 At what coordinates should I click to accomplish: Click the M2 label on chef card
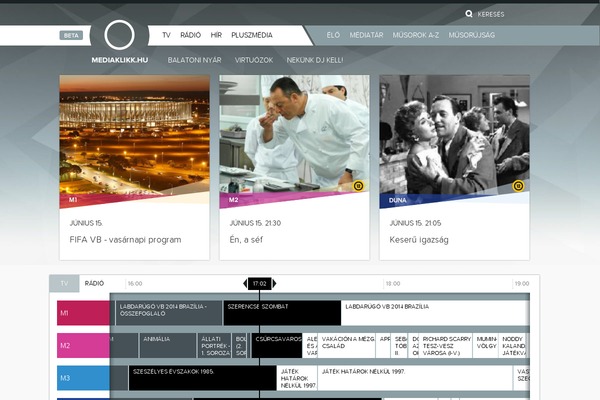tap(233, 200)
